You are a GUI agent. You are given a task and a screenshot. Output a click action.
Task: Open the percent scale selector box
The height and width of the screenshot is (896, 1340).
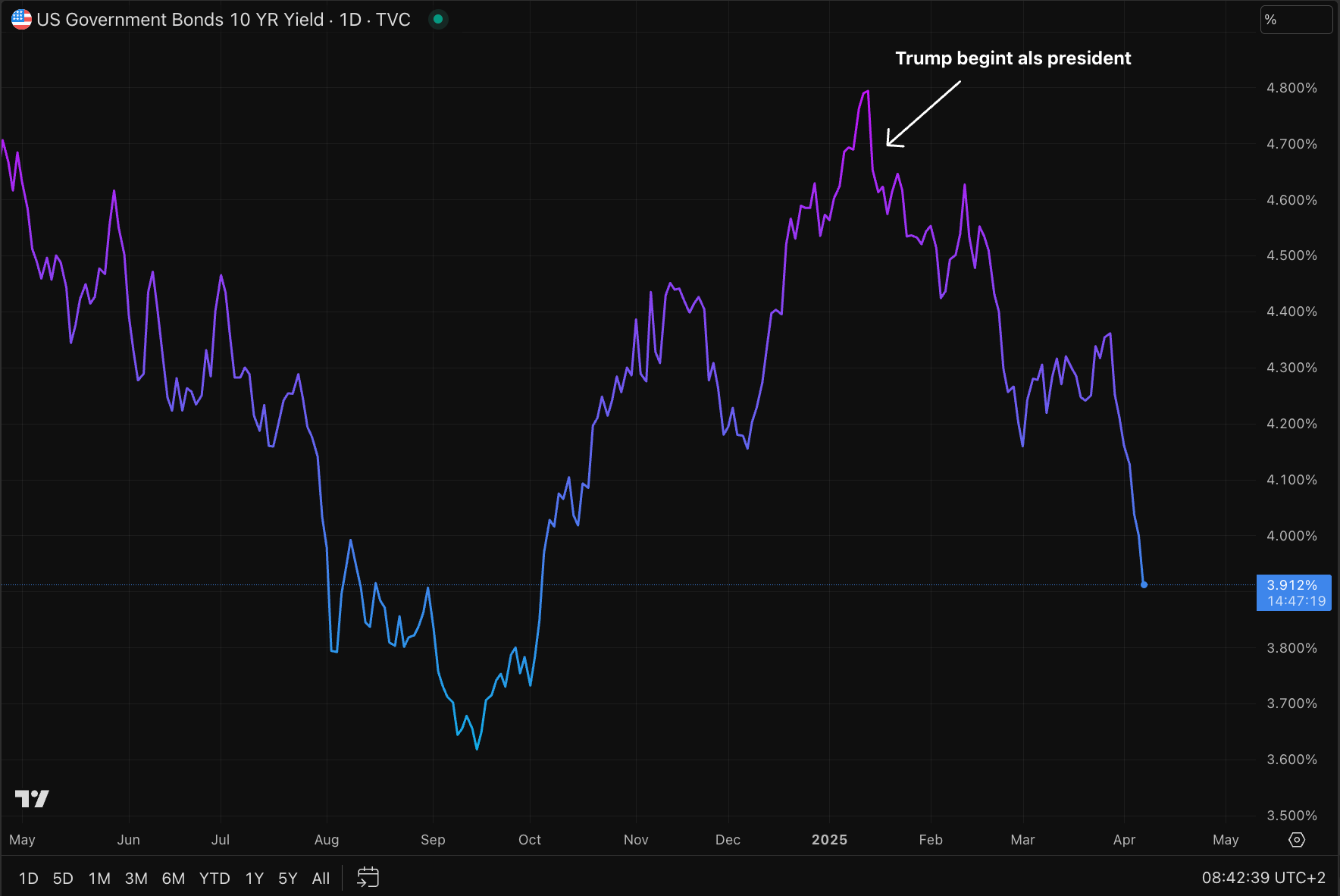[1296, 20]
